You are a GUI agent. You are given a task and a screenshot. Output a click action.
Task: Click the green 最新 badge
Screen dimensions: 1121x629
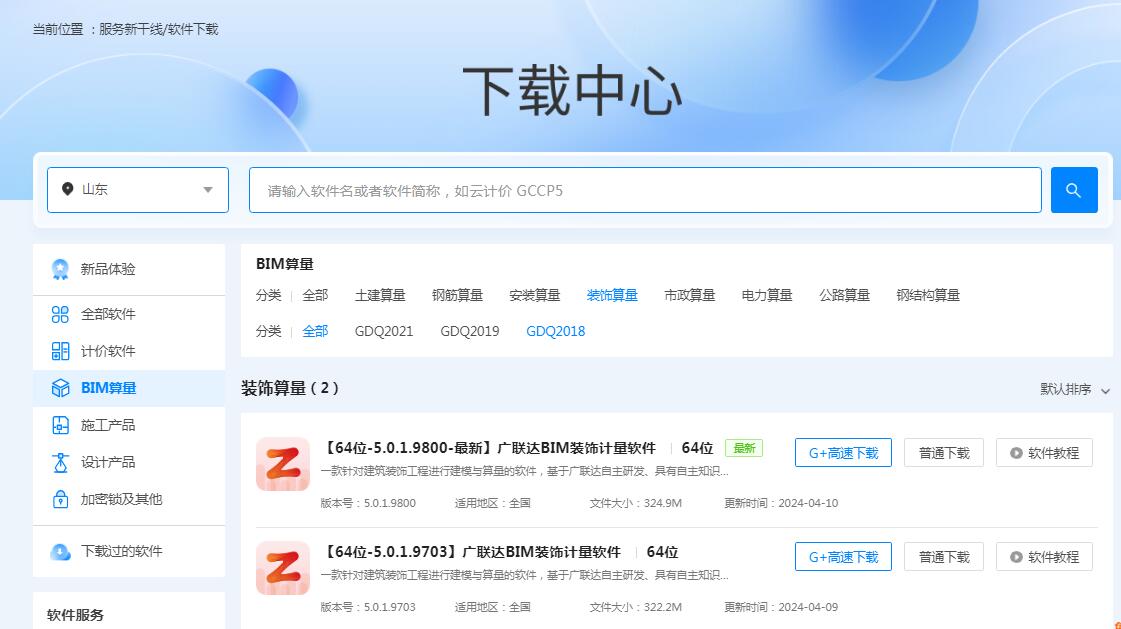(744, 448)
